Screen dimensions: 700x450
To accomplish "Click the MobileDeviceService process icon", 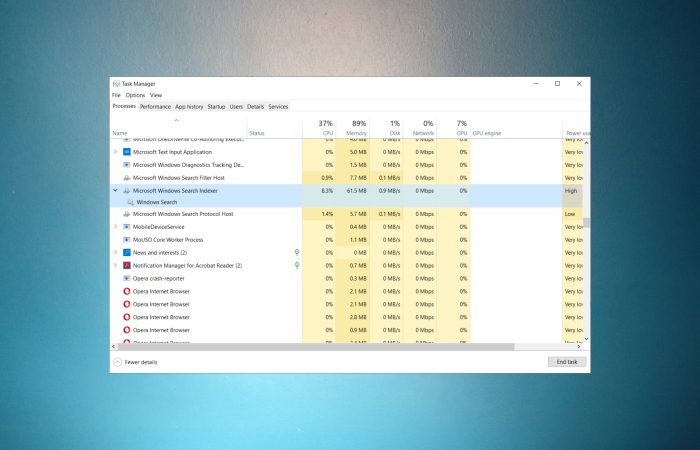I will (x=127, y=227).
